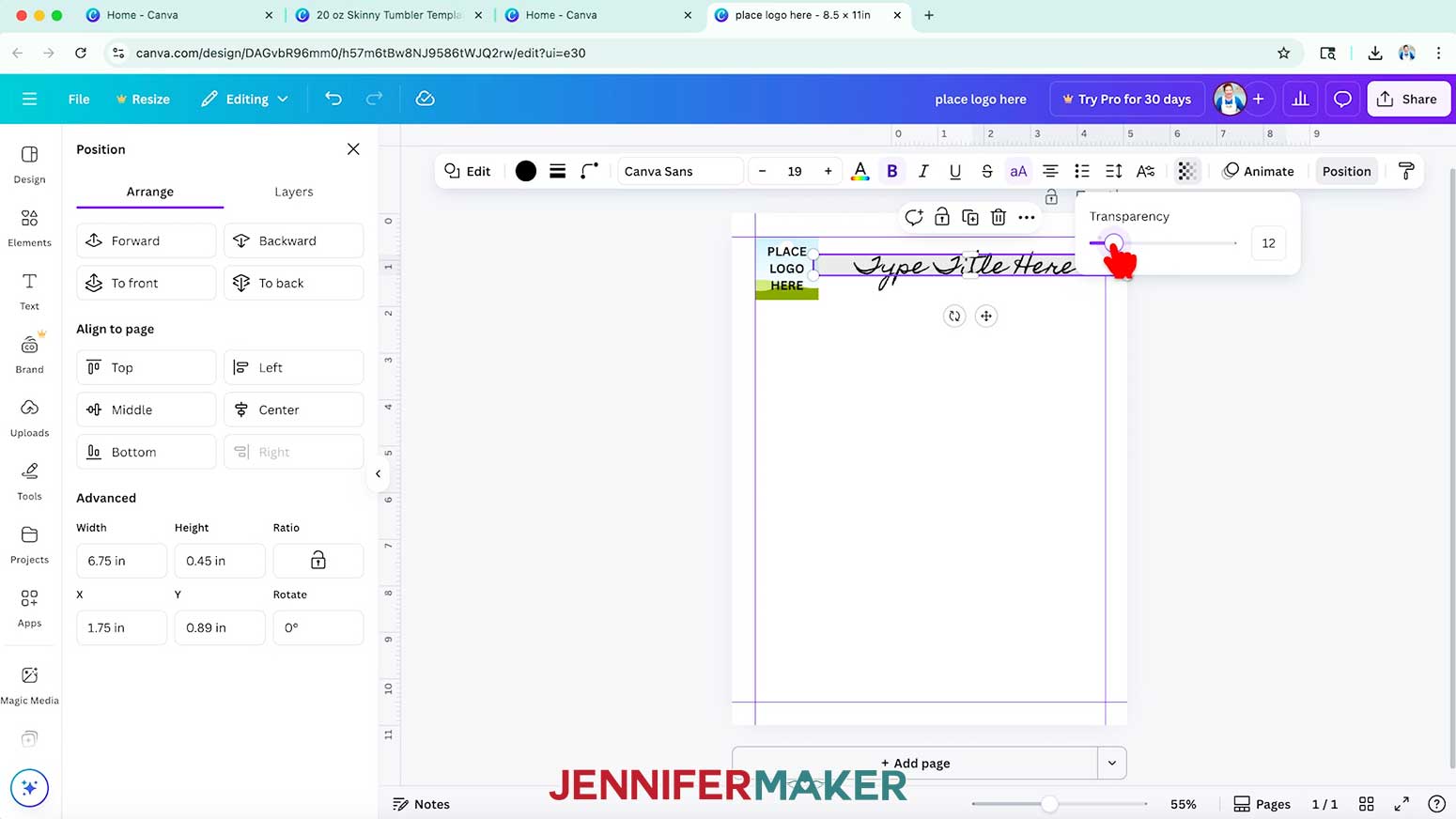This screenshot has height=819, width=1456.
Task: Open the Brand sidebar panel
Action: click(x=29, y=354)
